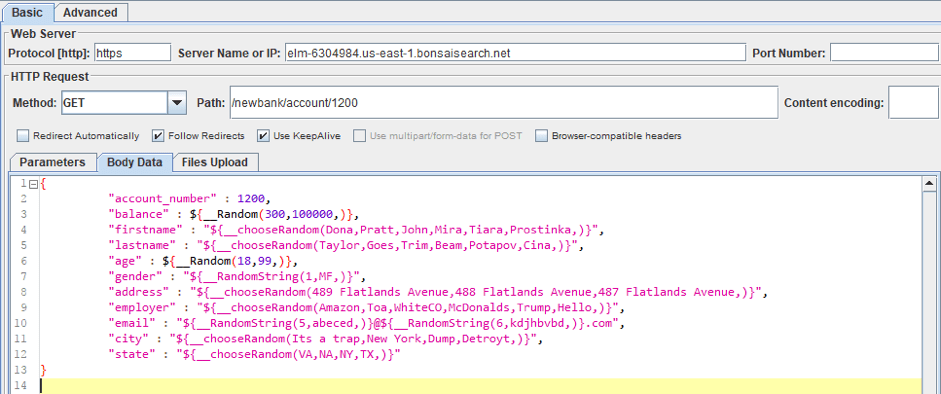Uncheck Follow Redirects checkbox
The width and height of the screenshot is (941, 394).
point(158,136)
